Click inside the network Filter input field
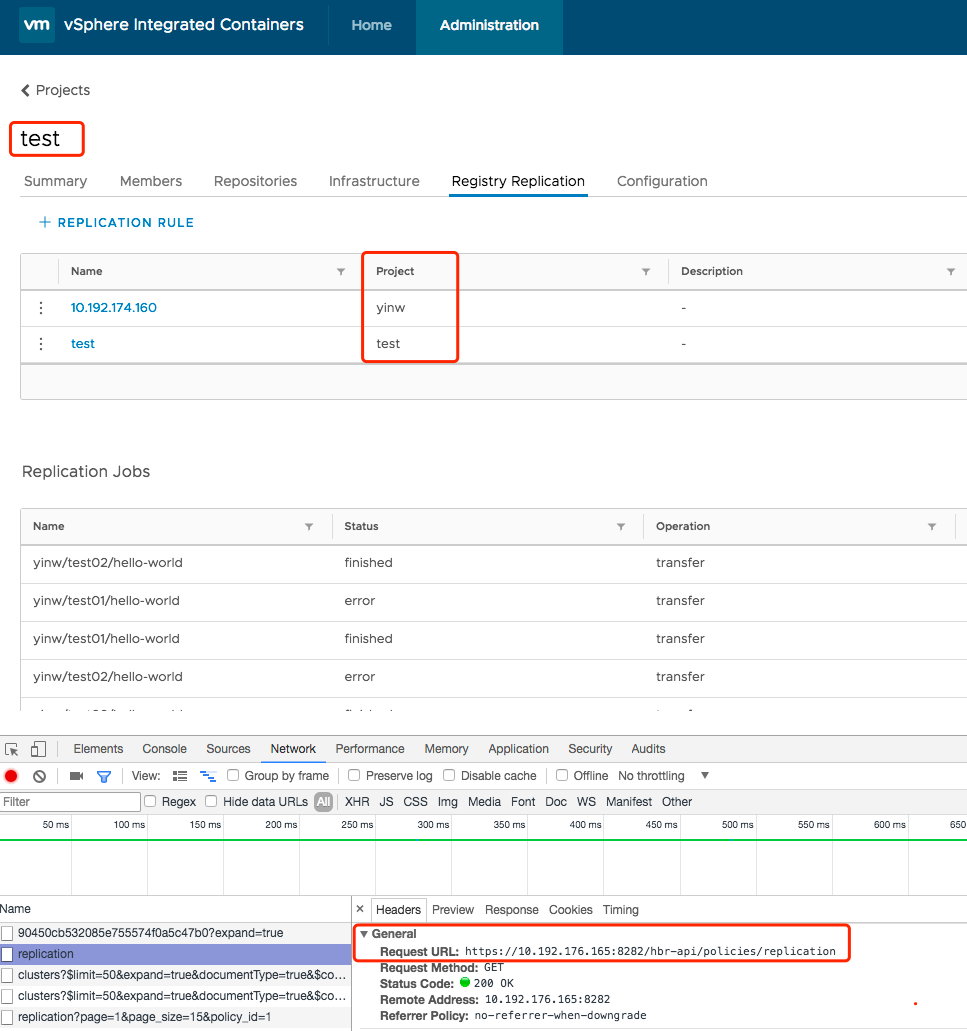 click(70, 801)
